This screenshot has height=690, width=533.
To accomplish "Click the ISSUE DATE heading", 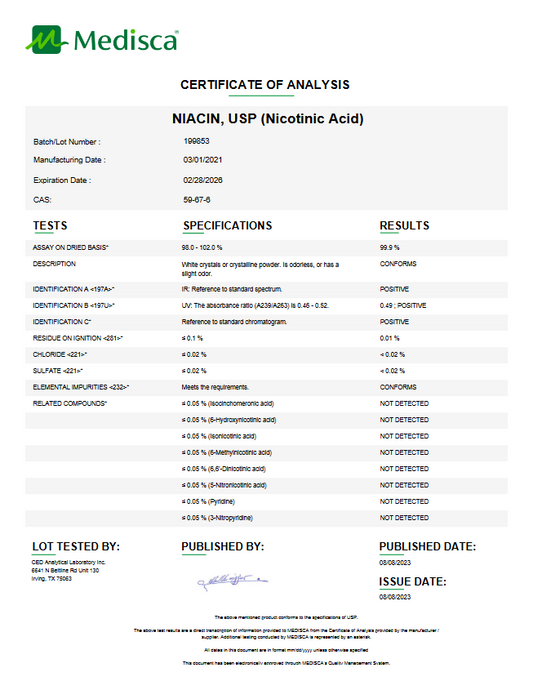I will pyautogui.click(x=412, y=581).
